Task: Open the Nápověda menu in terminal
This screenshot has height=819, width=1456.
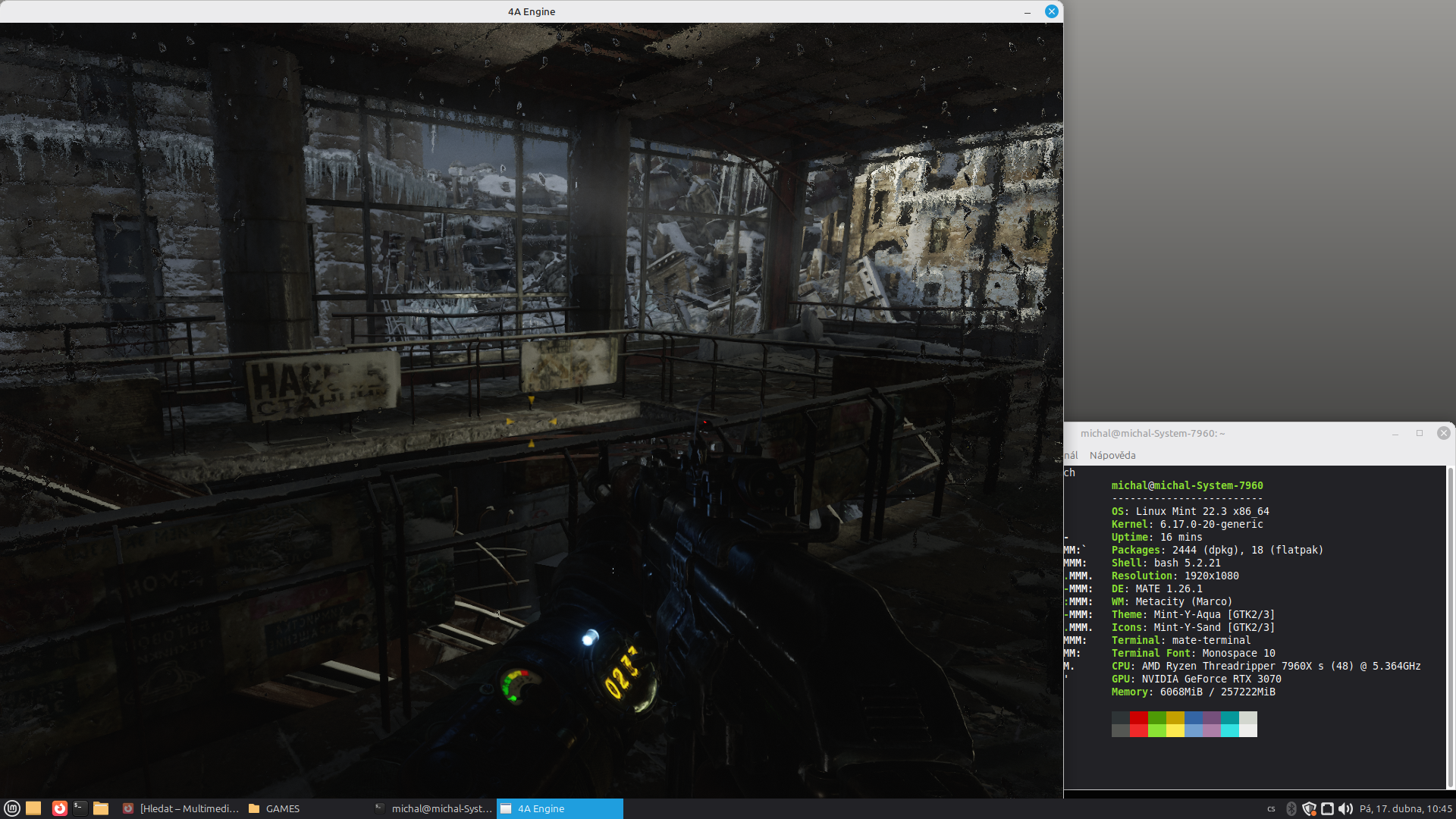Action: [1112, 455]
